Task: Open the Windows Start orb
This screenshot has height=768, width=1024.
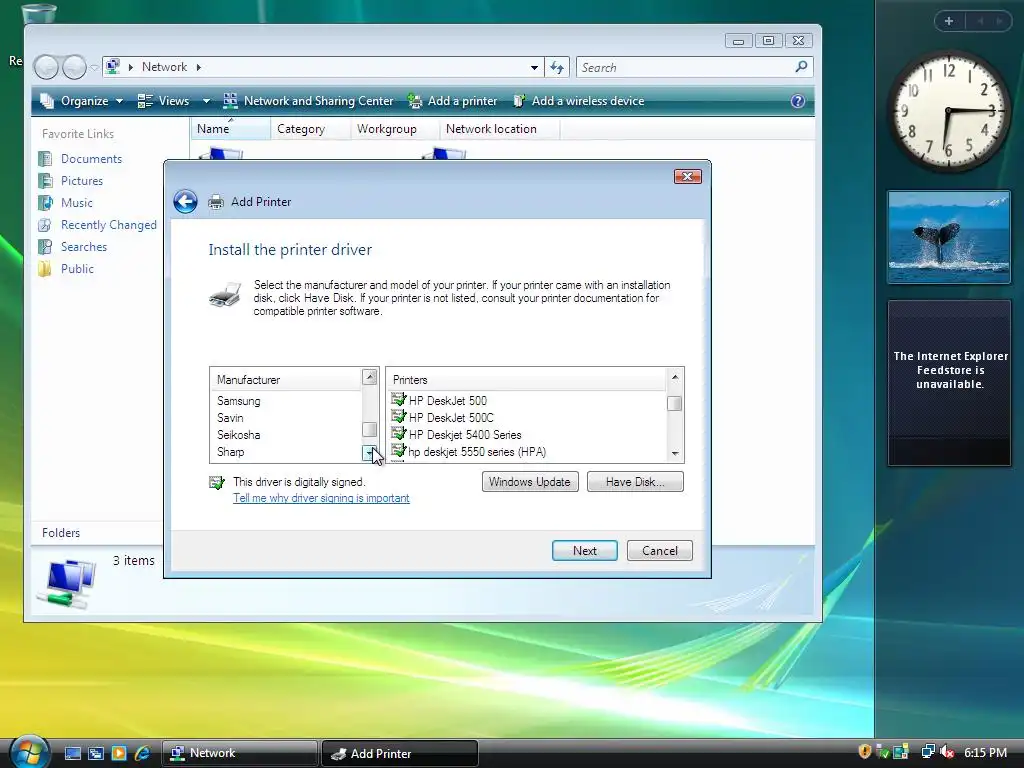Action: [x=29, y=752]
